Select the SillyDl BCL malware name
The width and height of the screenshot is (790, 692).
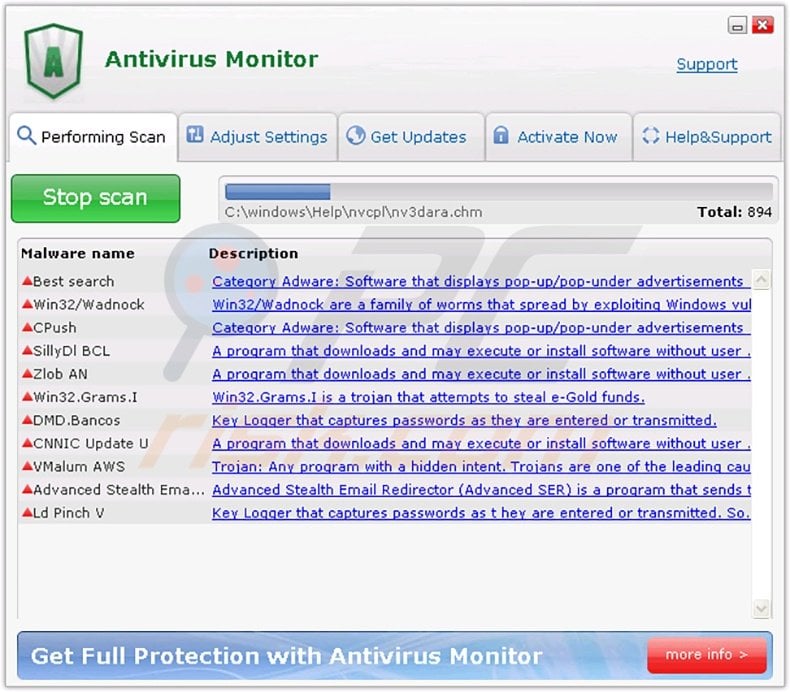(x=72, y=351)
